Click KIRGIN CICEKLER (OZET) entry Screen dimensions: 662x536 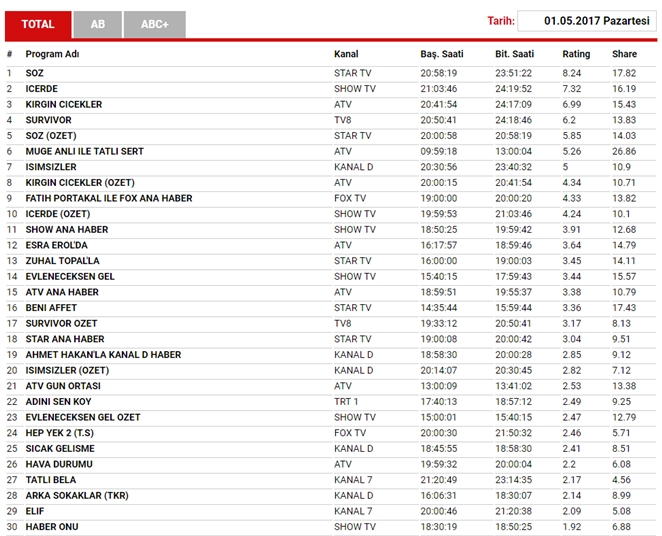[80, 182]
